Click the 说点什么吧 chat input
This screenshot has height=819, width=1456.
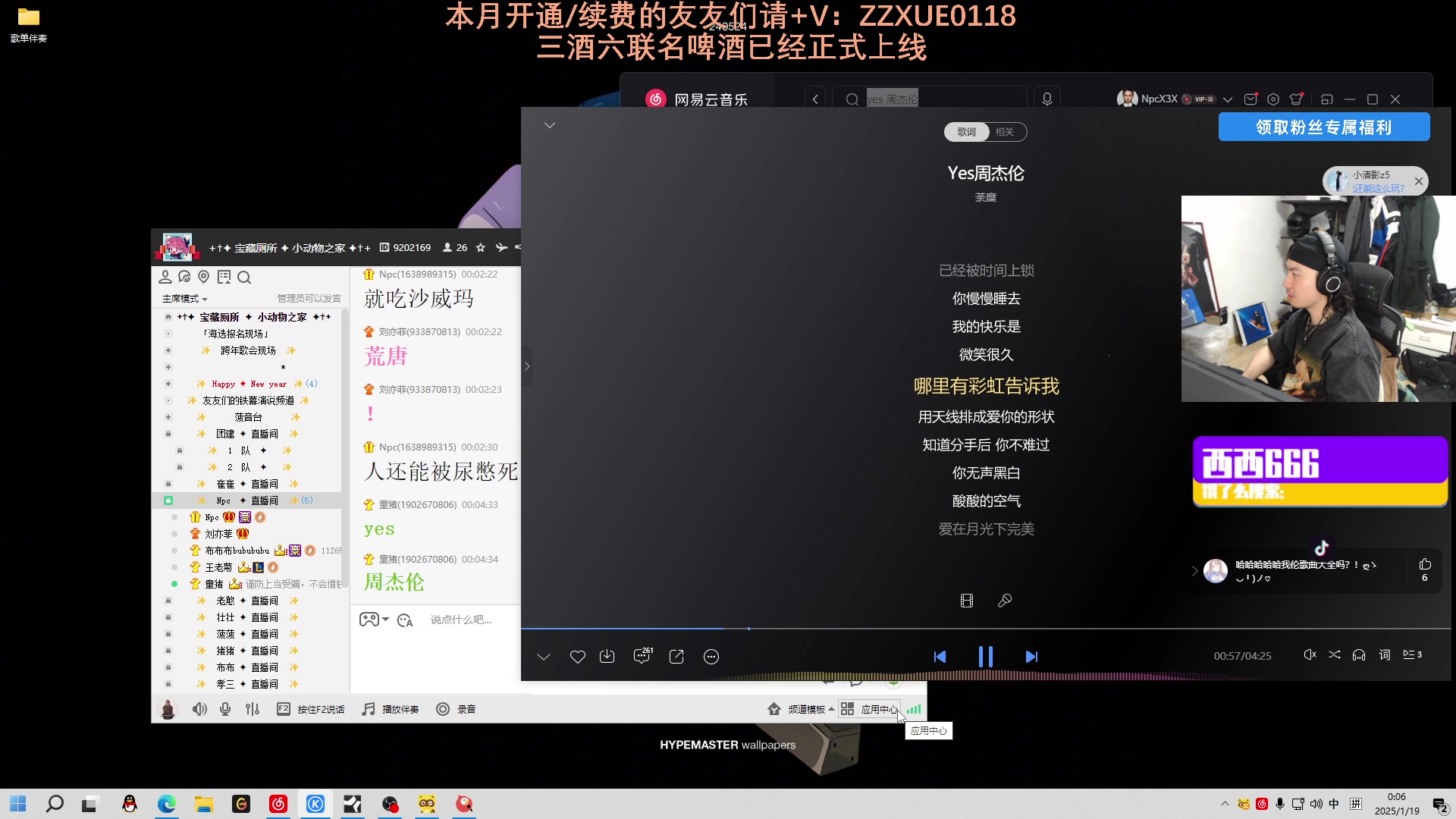click(x=461, y=620)
